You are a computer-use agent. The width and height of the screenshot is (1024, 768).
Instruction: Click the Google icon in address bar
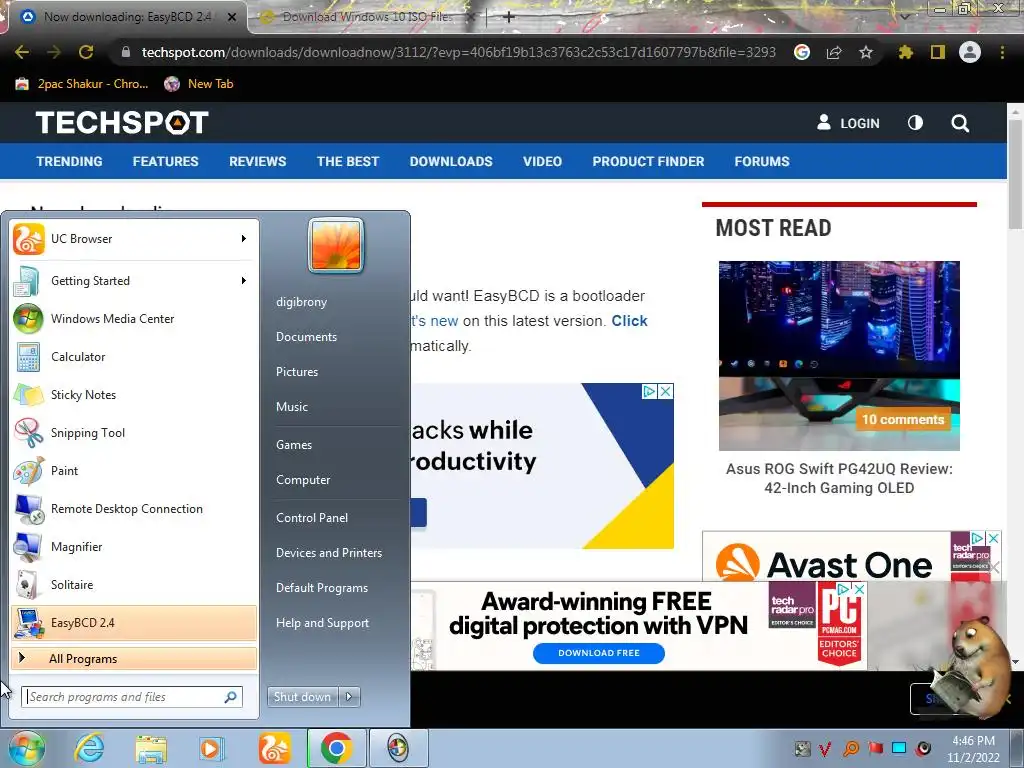point(802,52)
